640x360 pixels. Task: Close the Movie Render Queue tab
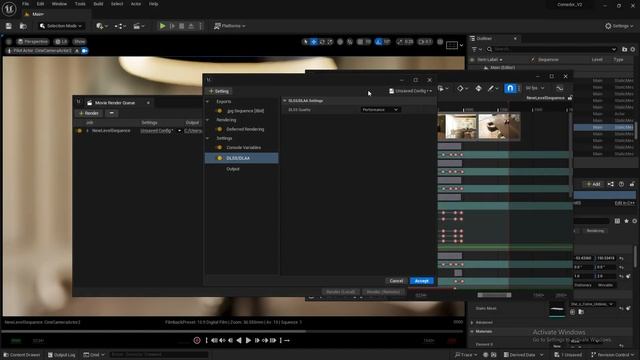148,103
